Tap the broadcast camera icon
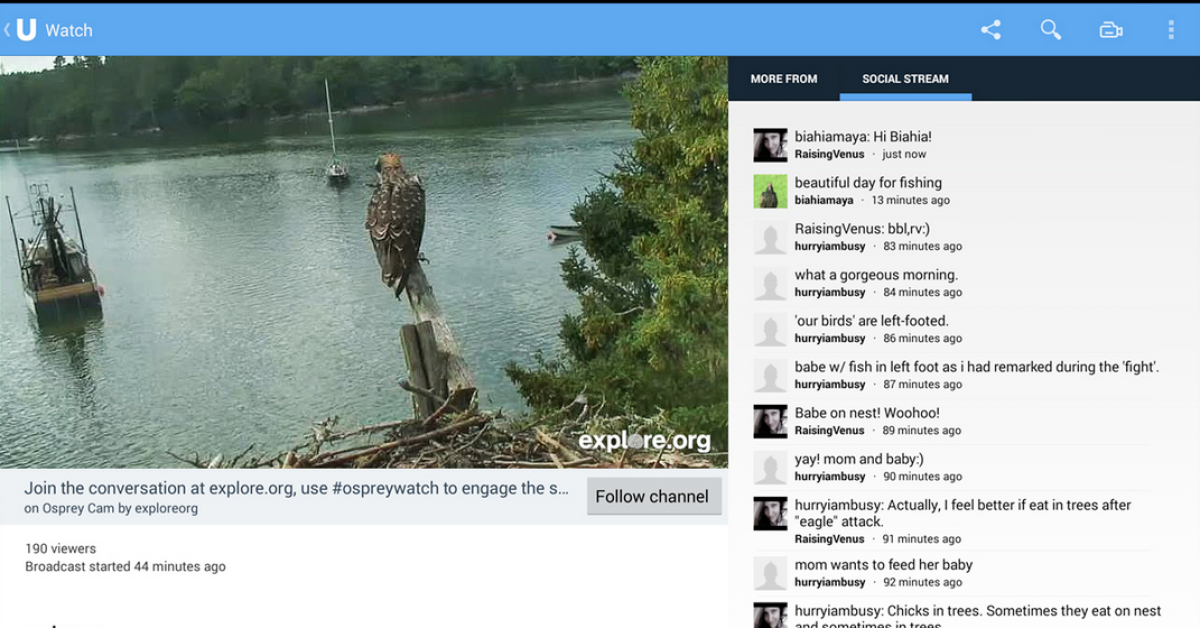 (1110, 30)
